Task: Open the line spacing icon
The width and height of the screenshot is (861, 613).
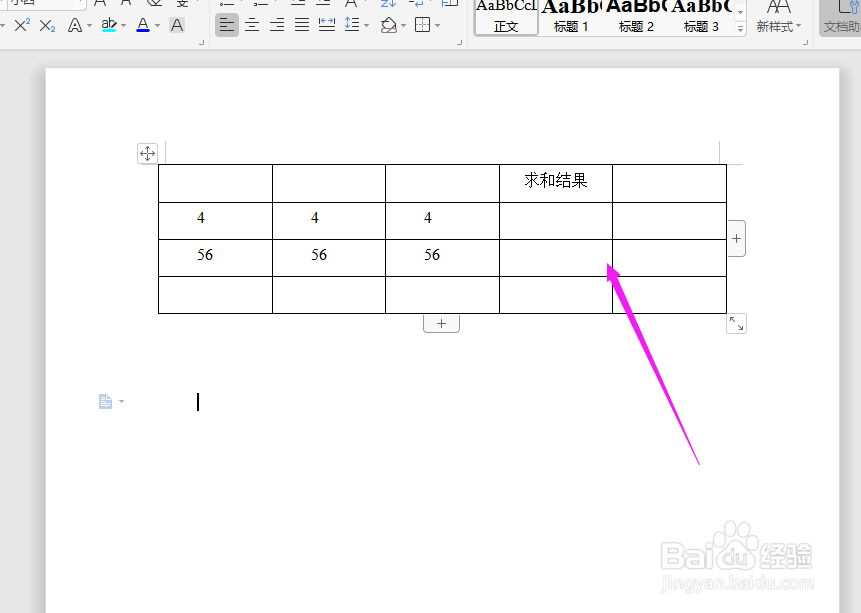Action: 351,25
